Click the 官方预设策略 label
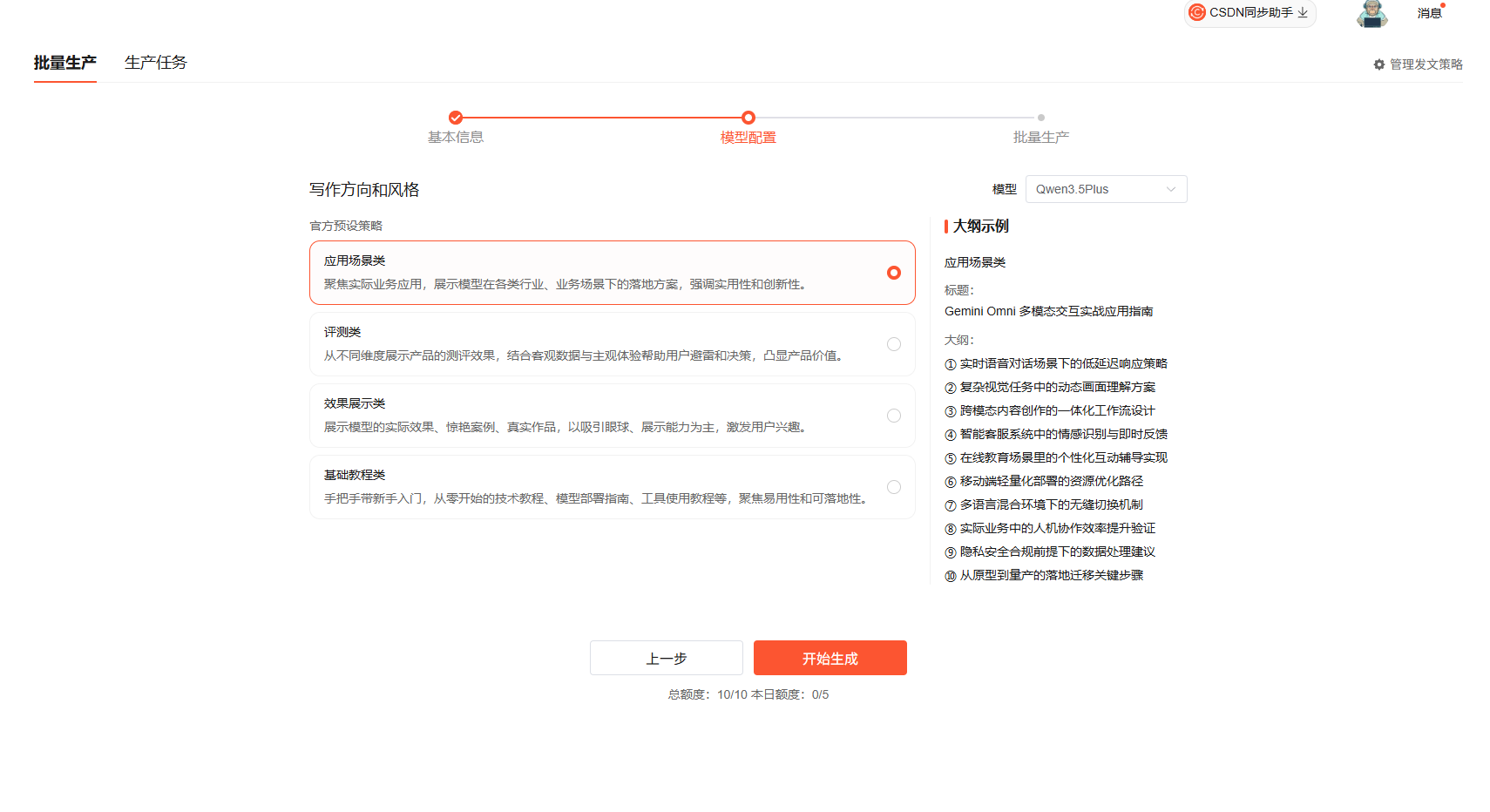The height and width of the screenshot is (812, 1490). [x=346, y=226]
